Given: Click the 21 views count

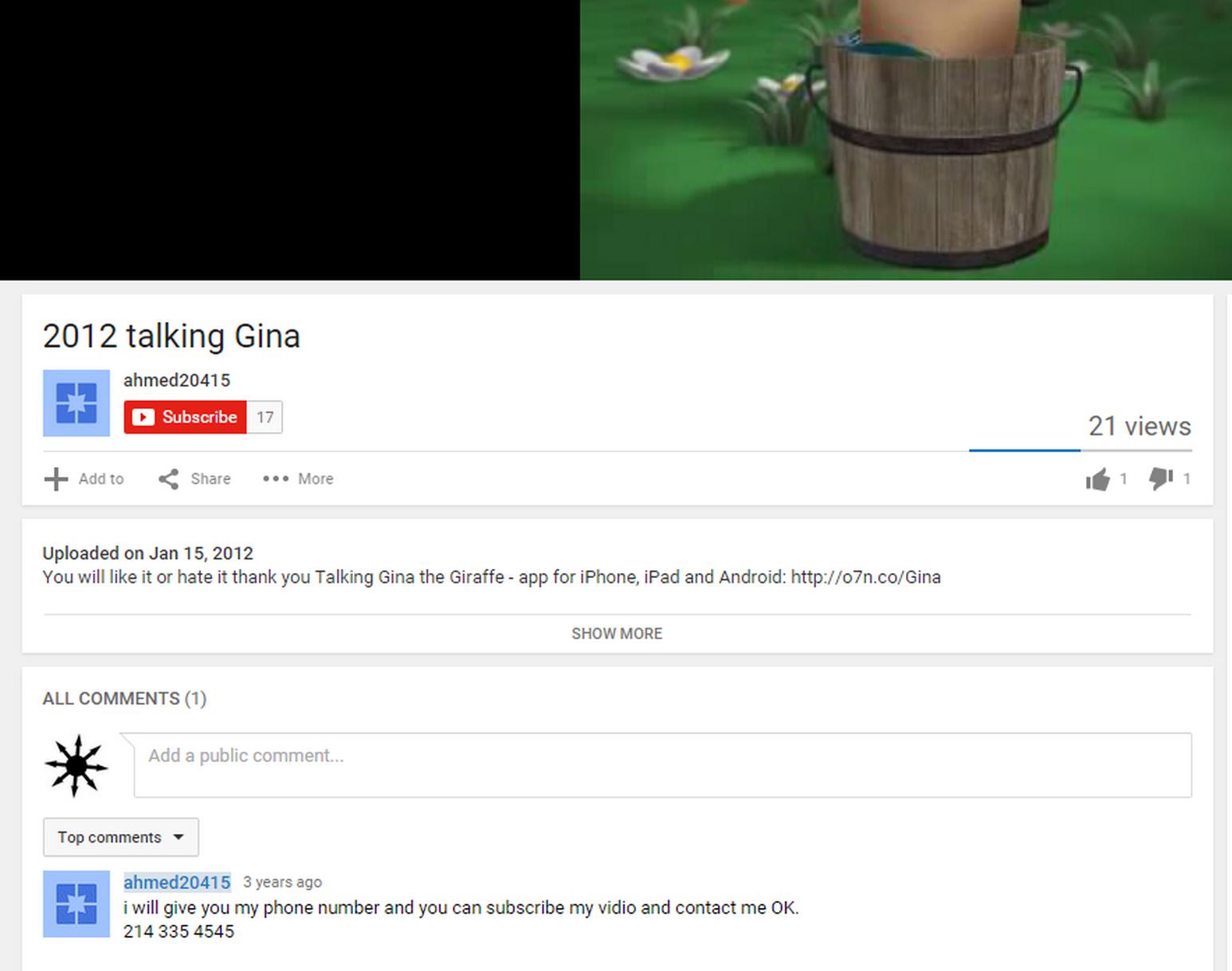Looking at the screenshot, I should [1140, 427].
